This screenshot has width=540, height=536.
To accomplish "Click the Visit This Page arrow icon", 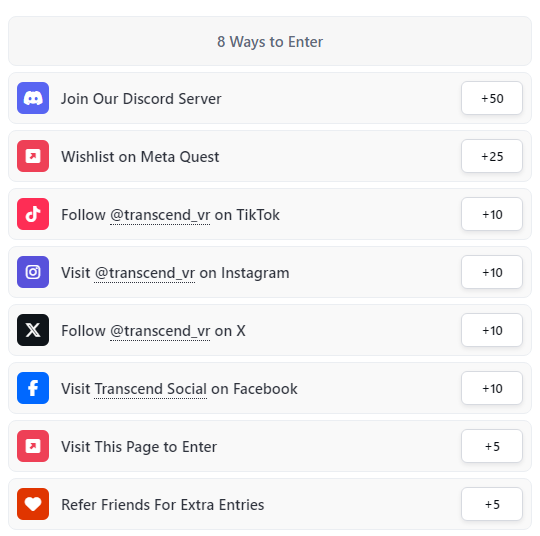I will pyautogui.click(x=33, y=446).
